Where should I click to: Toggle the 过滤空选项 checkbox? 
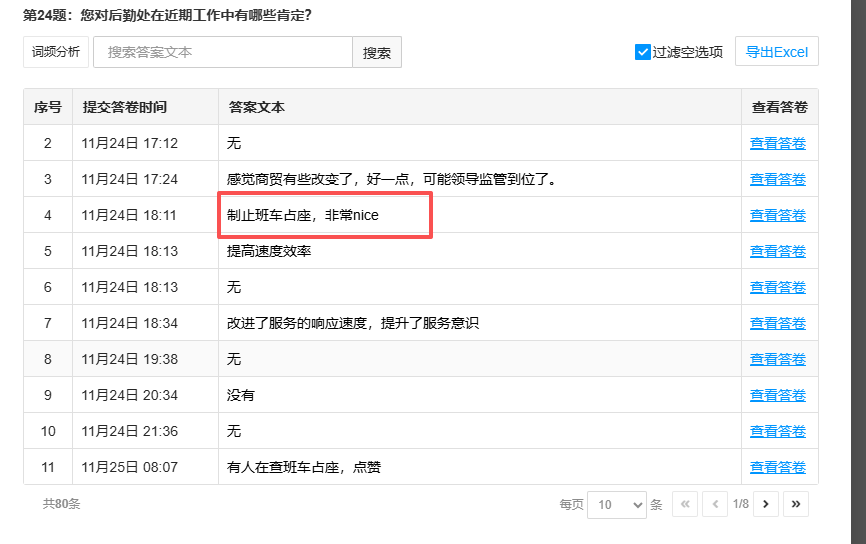(x=643, y=52)
